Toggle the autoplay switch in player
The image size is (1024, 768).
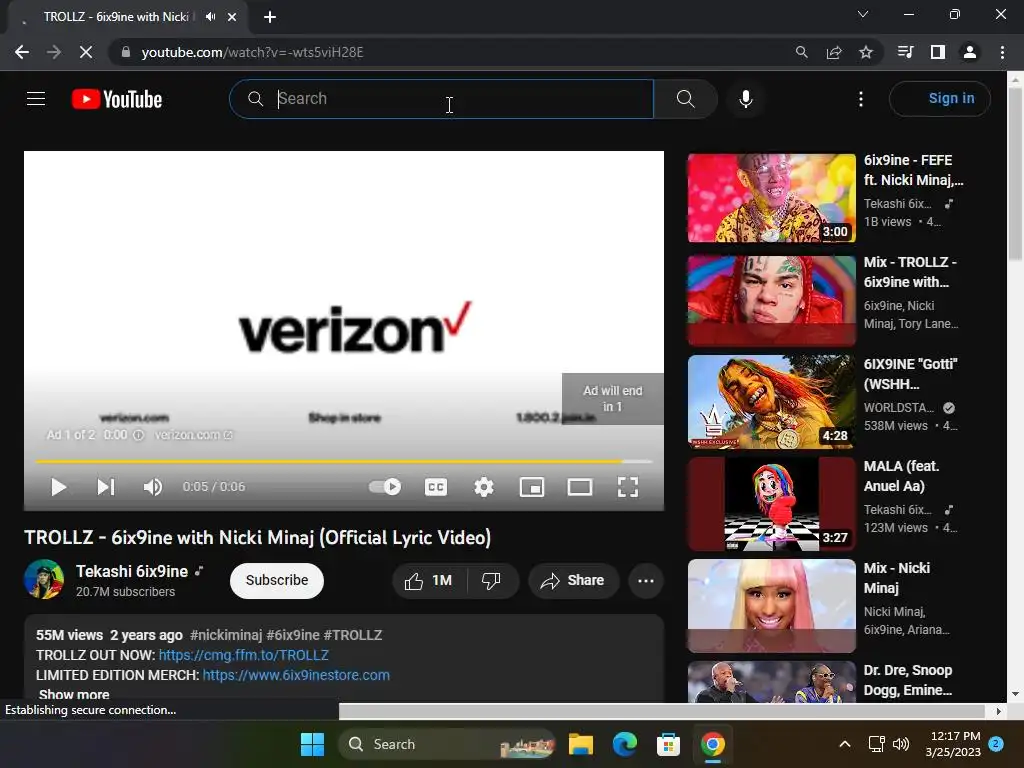(x=385, y=487)
